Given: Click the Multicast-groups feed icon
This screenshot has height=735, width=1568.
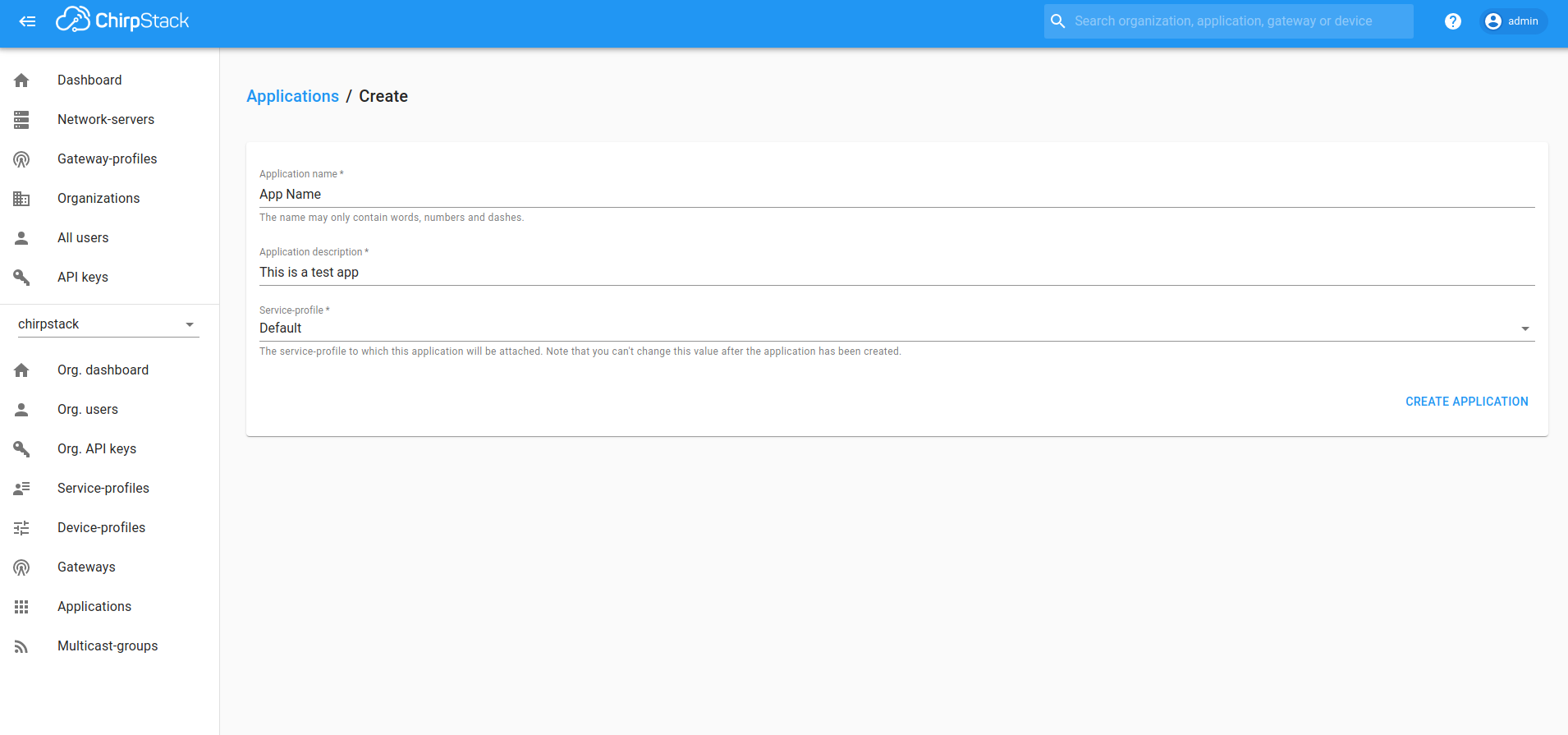Looking at the screenshot, I should tap(21, 646).
